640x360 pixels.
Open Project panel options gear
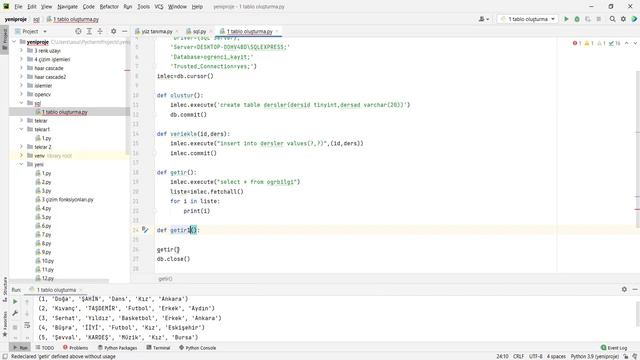(x=113, y=31)
